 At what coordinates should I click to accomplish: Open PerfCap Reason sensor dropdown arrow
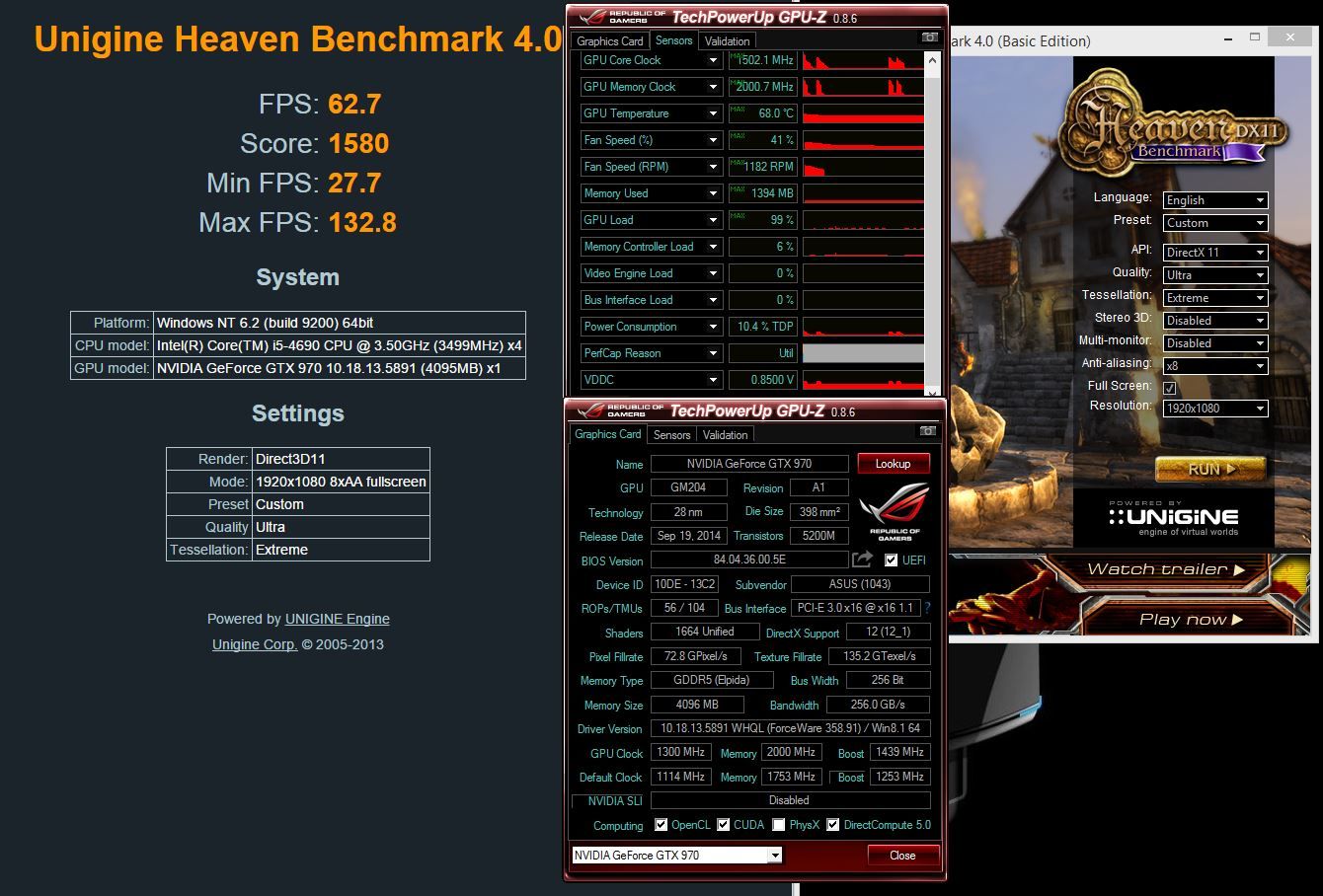coord(713,353)
